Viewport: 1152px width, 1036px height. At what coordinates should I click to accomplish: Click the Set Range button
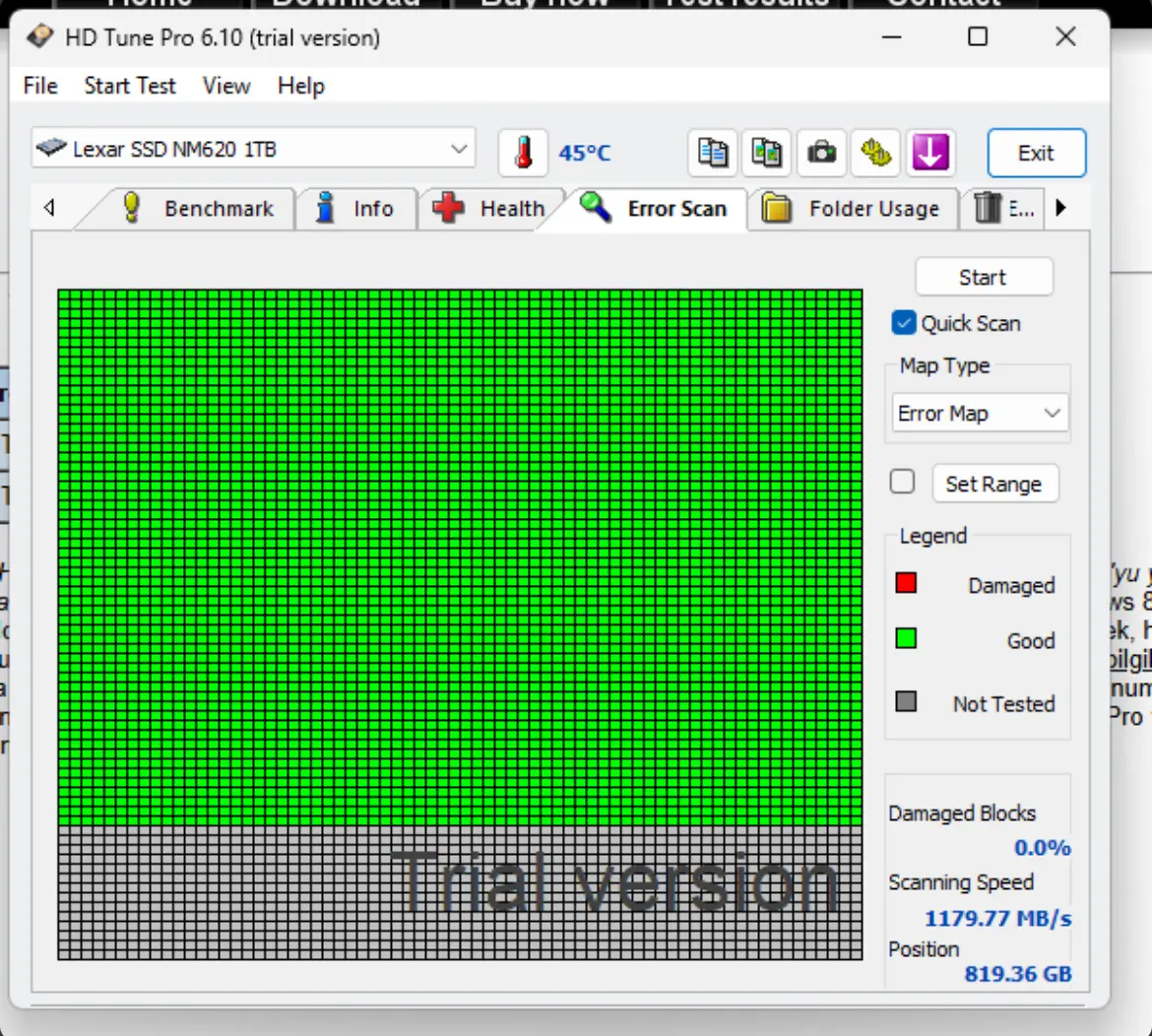point(994,484)
